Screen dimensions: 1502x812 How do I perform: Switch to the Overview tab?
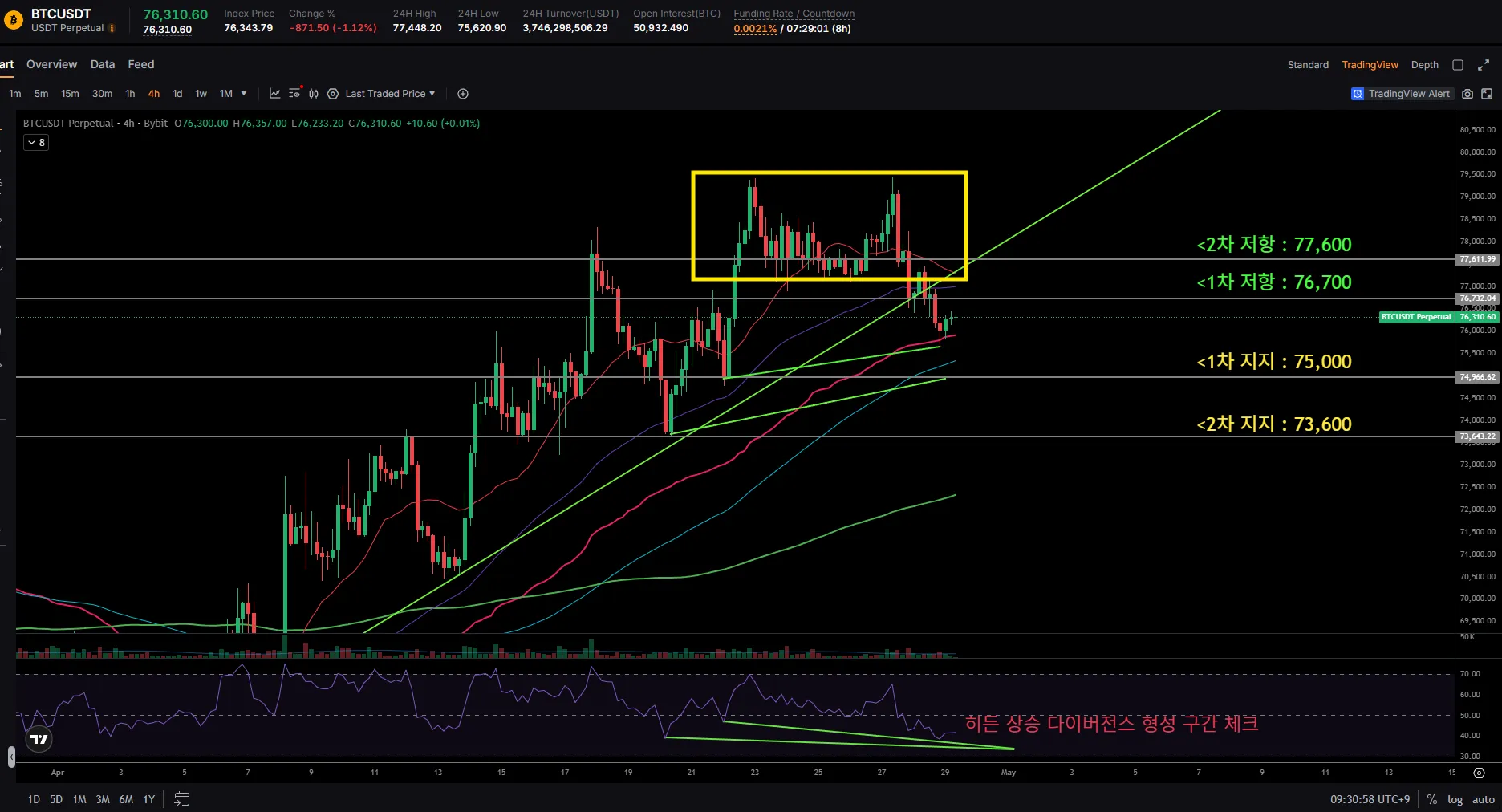51,64
